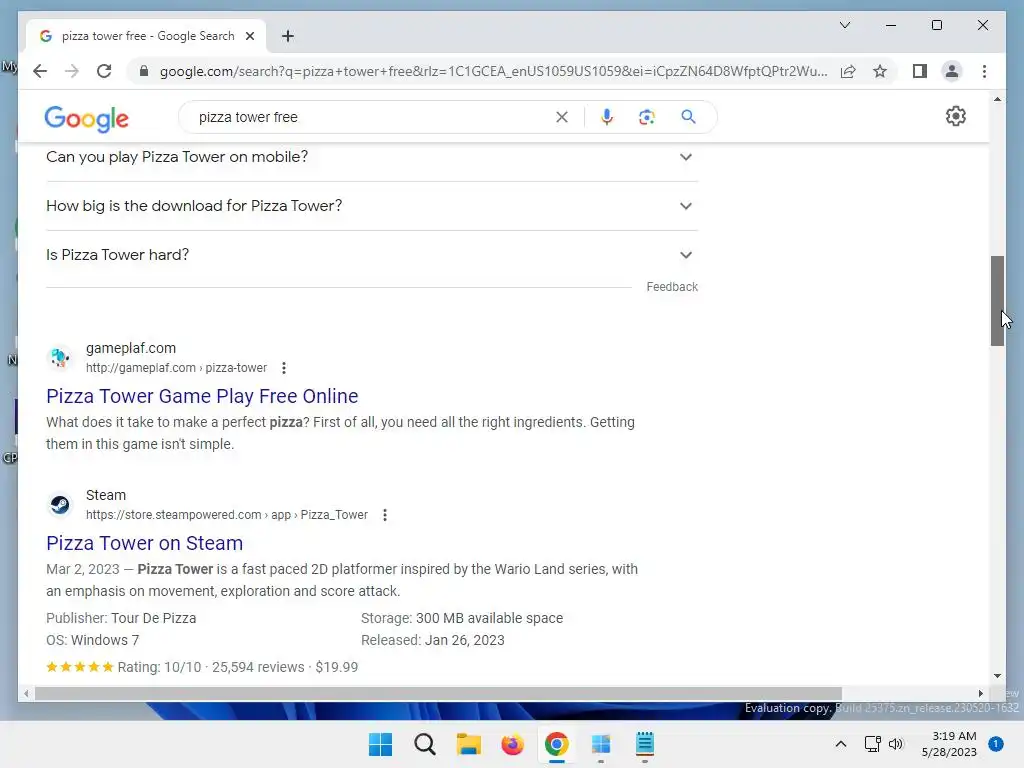1024x768 pixels.
Task: Close the pizza tower free tab
Action: [x=249, y=36]
